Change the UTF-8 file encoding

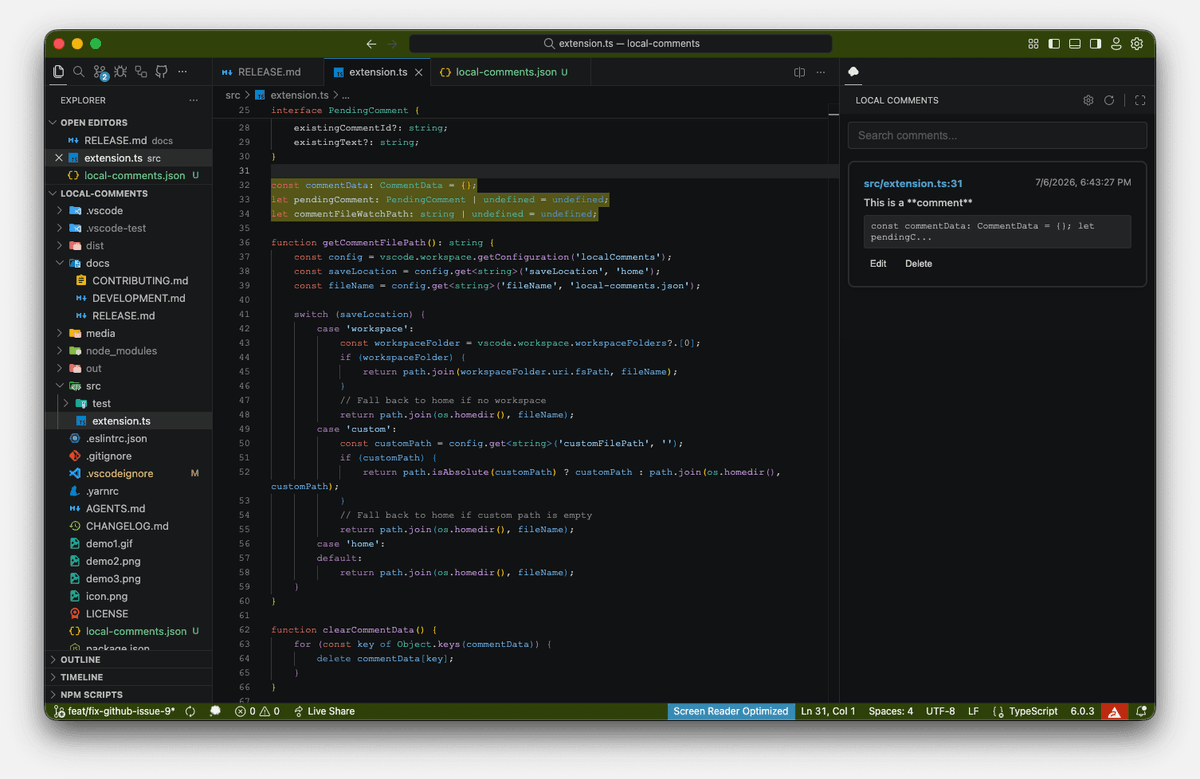(x=940, y=711)
